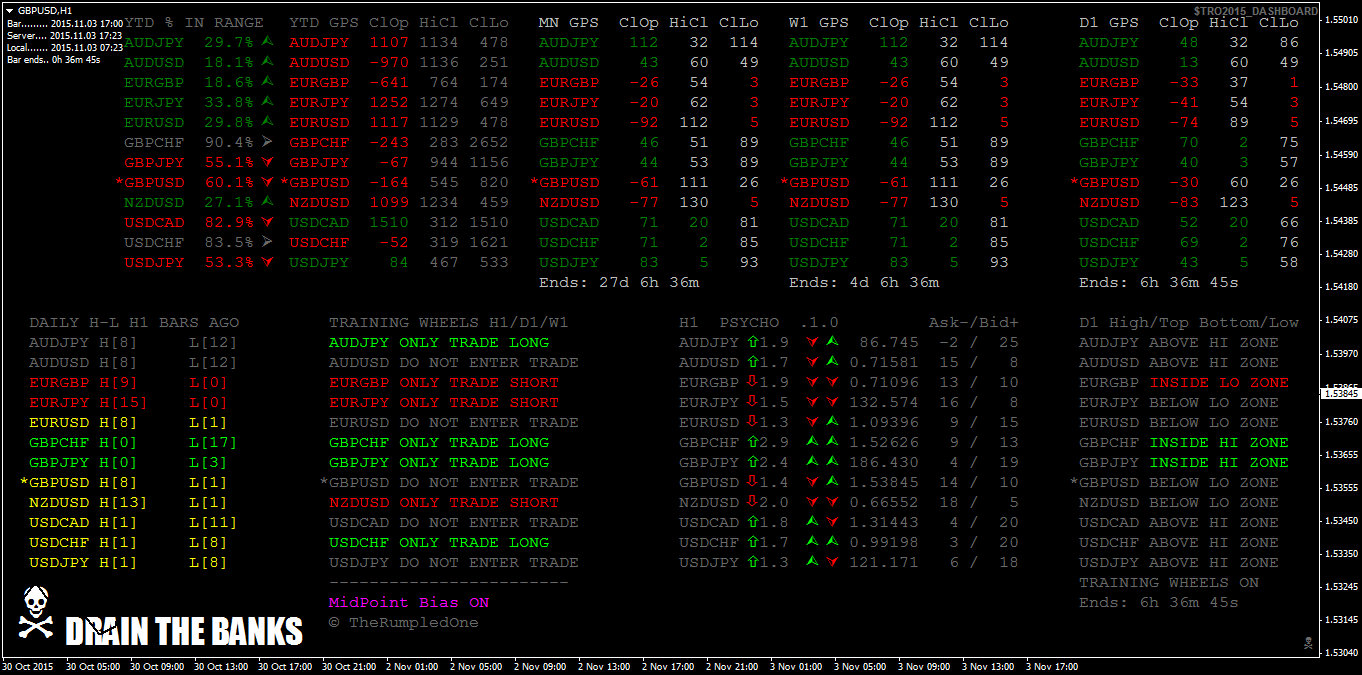Click the gray arrow beside USDCHF 83.5%
1362x675 pixels.
267,242
